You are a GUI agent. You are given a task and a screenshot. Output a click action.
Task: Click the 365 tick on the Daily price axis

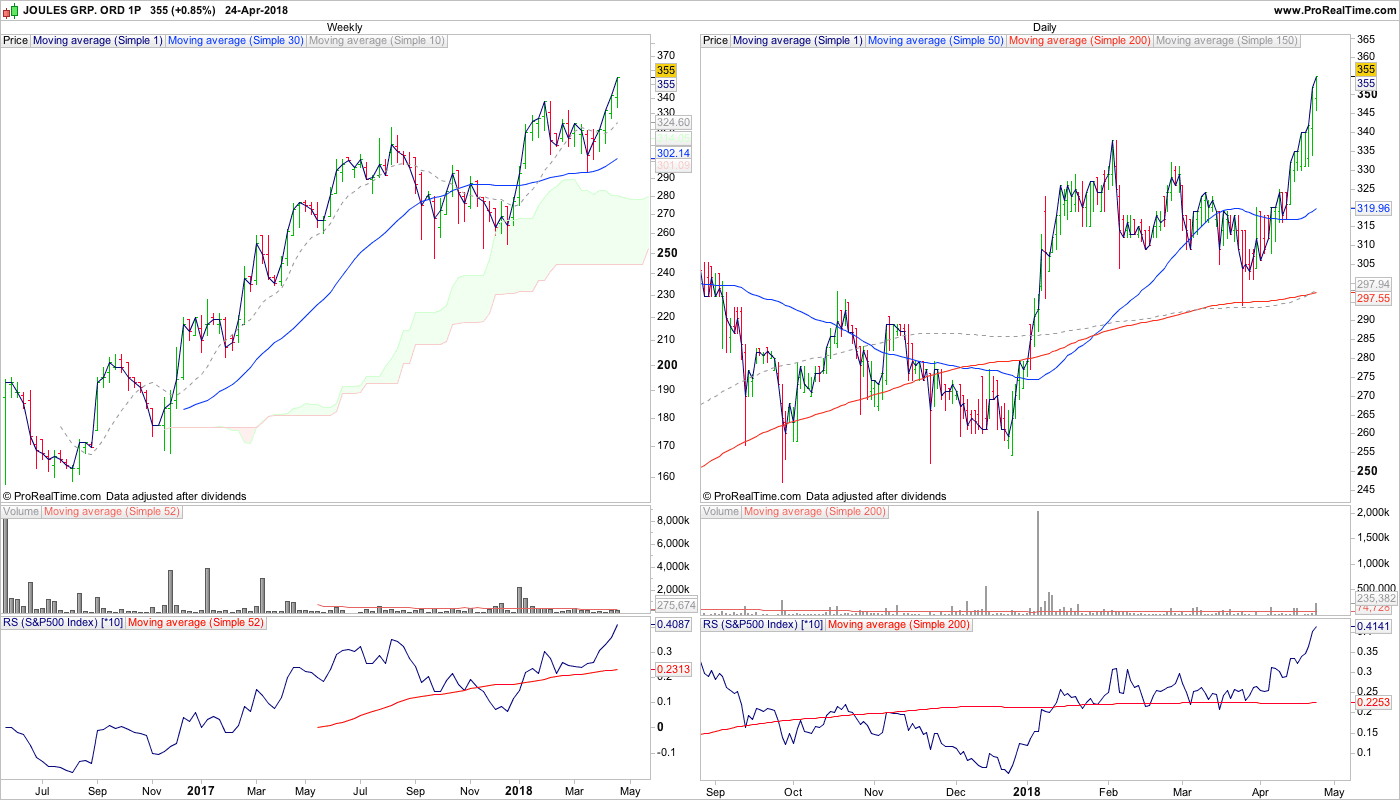pos(1367,40)
